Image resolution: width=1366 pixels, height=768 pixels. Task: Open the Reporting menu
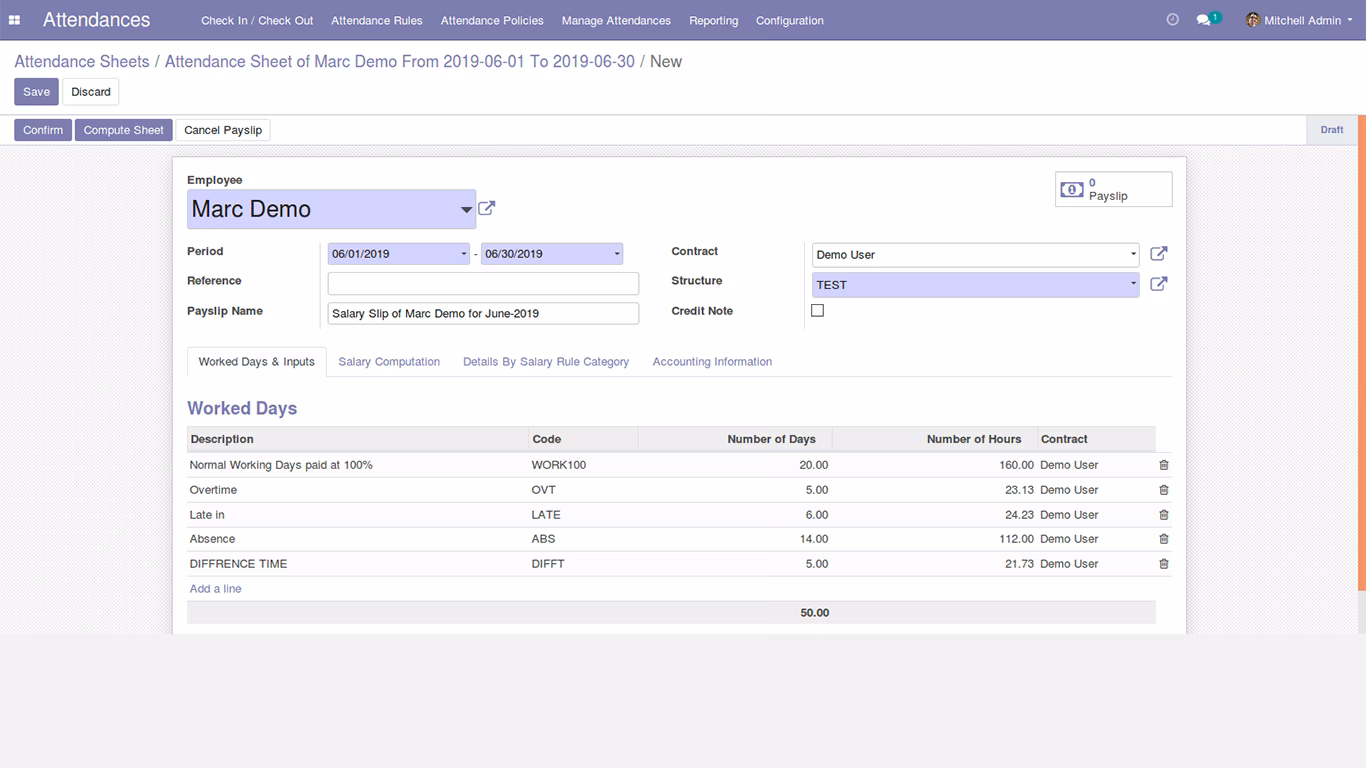pyautogui.click(x=714, y=20)
